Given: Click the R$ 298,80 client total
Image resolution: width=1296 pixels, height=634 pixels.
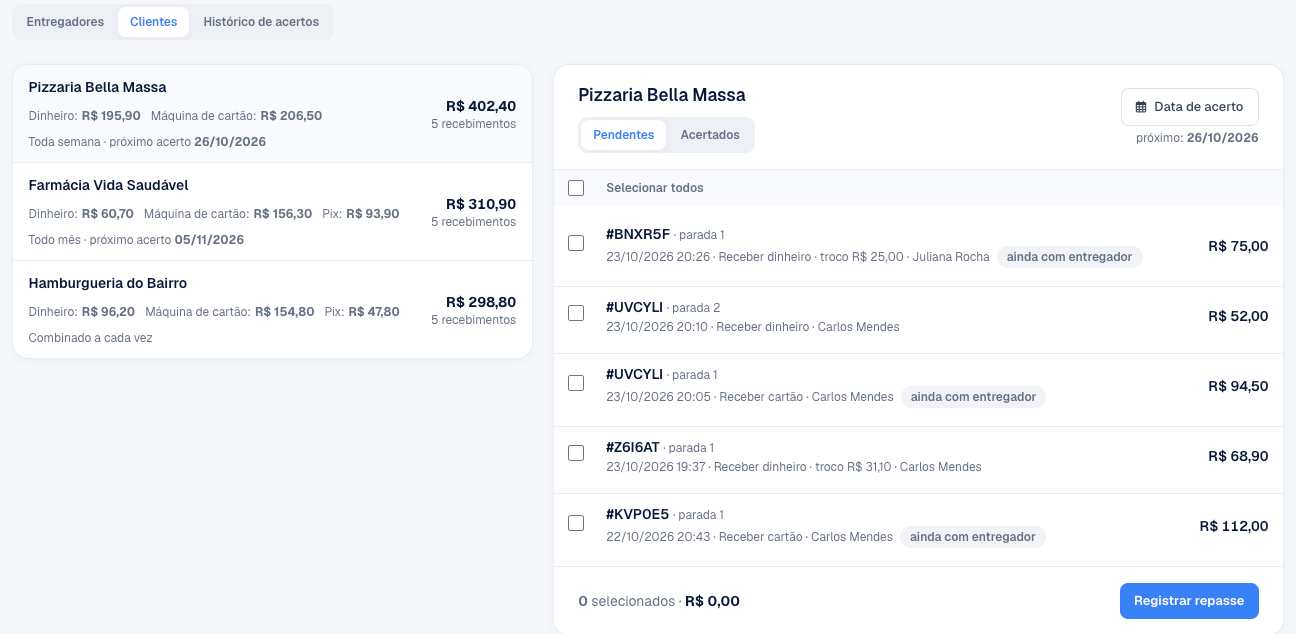Looking at the screenshot, I should [x=481, y=302].
